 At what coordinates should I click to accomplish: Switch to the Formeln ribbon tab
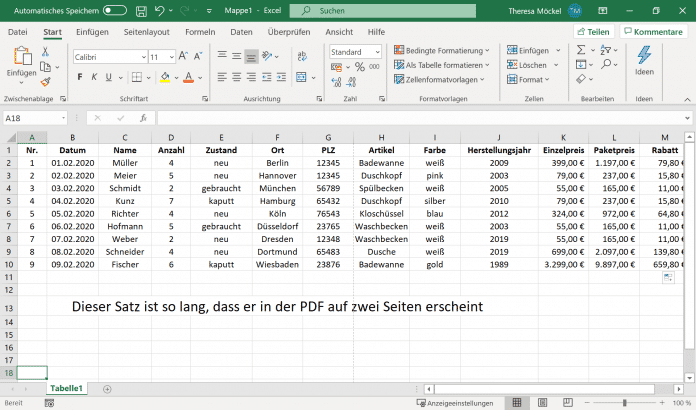tap(200, 32)
